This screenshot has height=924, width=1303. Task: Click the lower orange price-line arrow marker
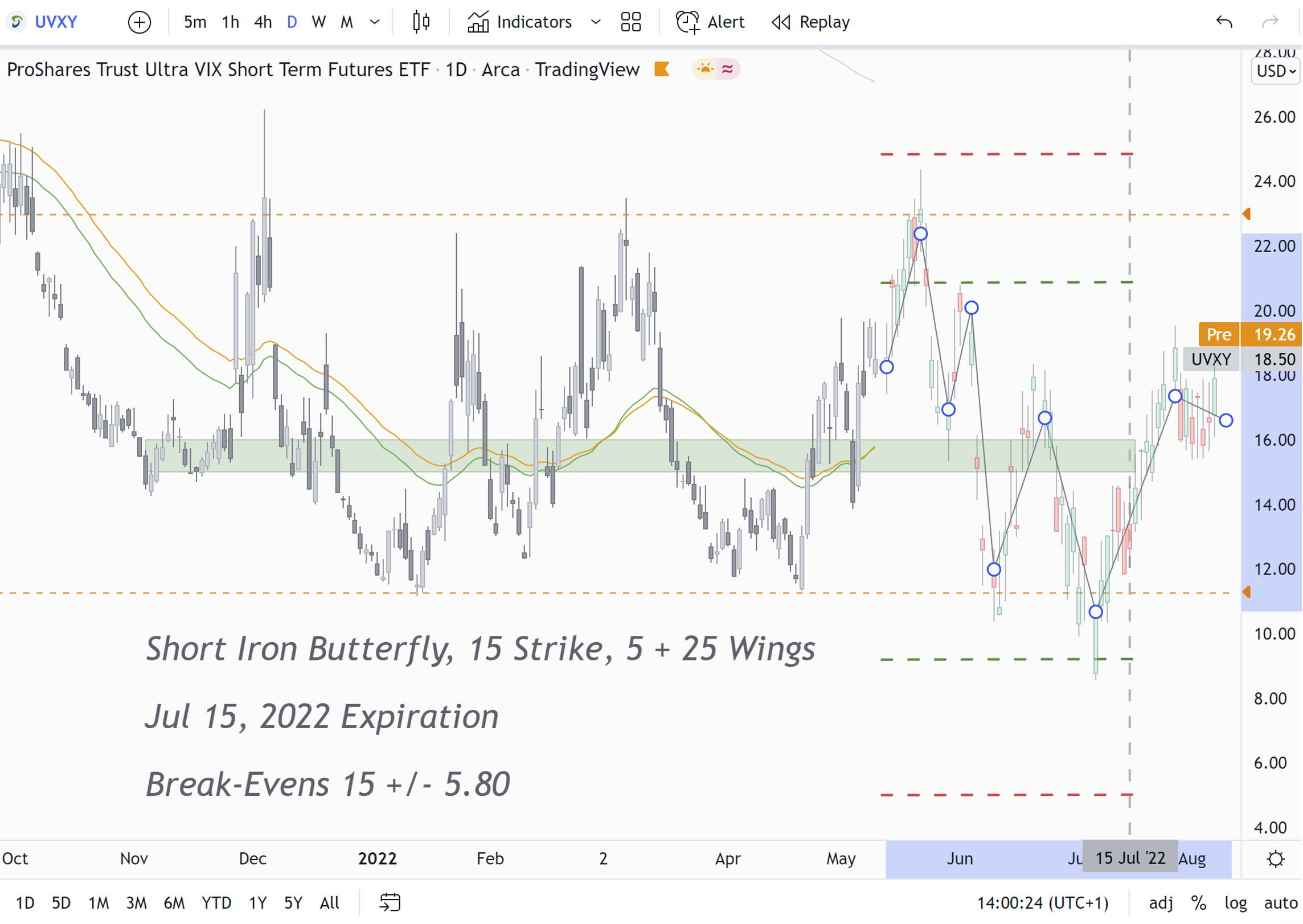tap(1247, 592)
